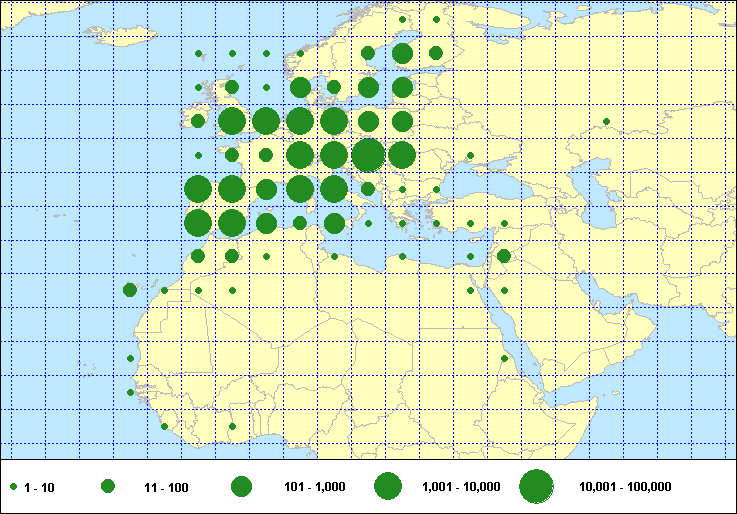Click the smallest legend circle for 1 - 10
Screen dimensions: 737x514
point(14,486)
